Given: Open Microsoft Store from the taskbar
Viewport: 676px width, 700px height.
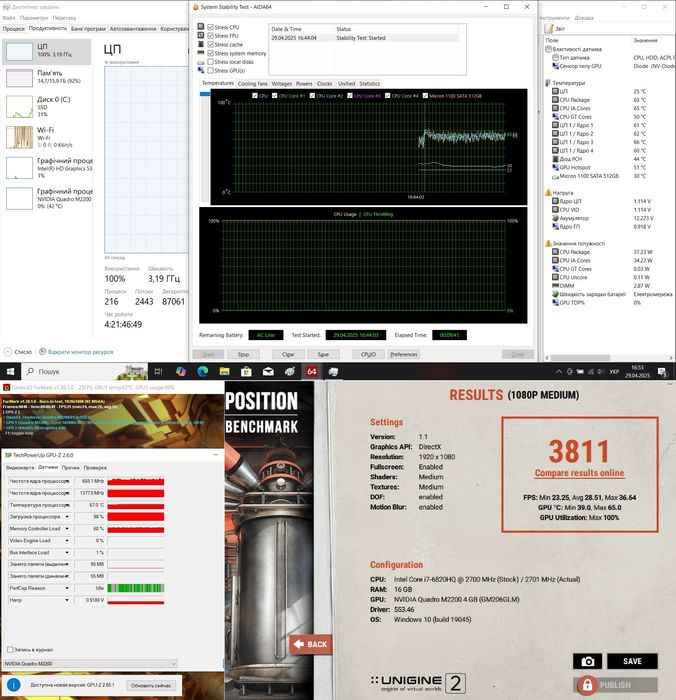Looking at the screenshot, I should tap(246, 371).
